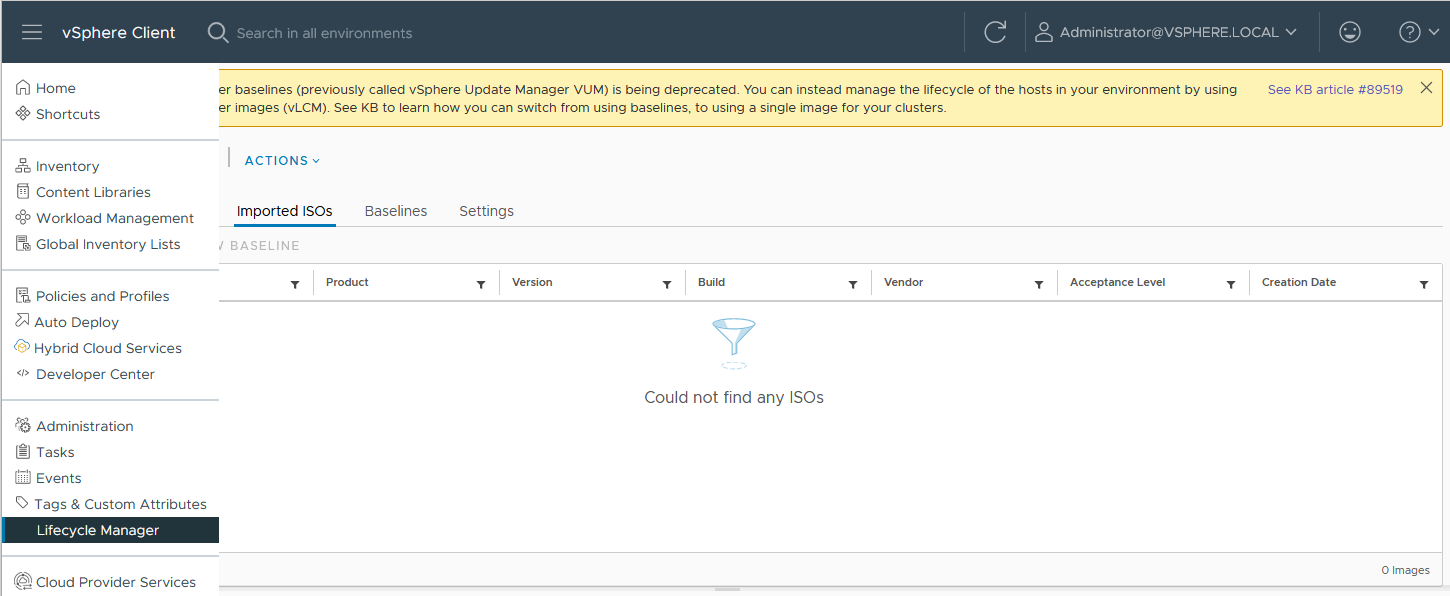Click the Version column filter icon
Image resolution: width=1450 pixels, height=596 pixels.
pyautogui.click(x=667, y=284)
